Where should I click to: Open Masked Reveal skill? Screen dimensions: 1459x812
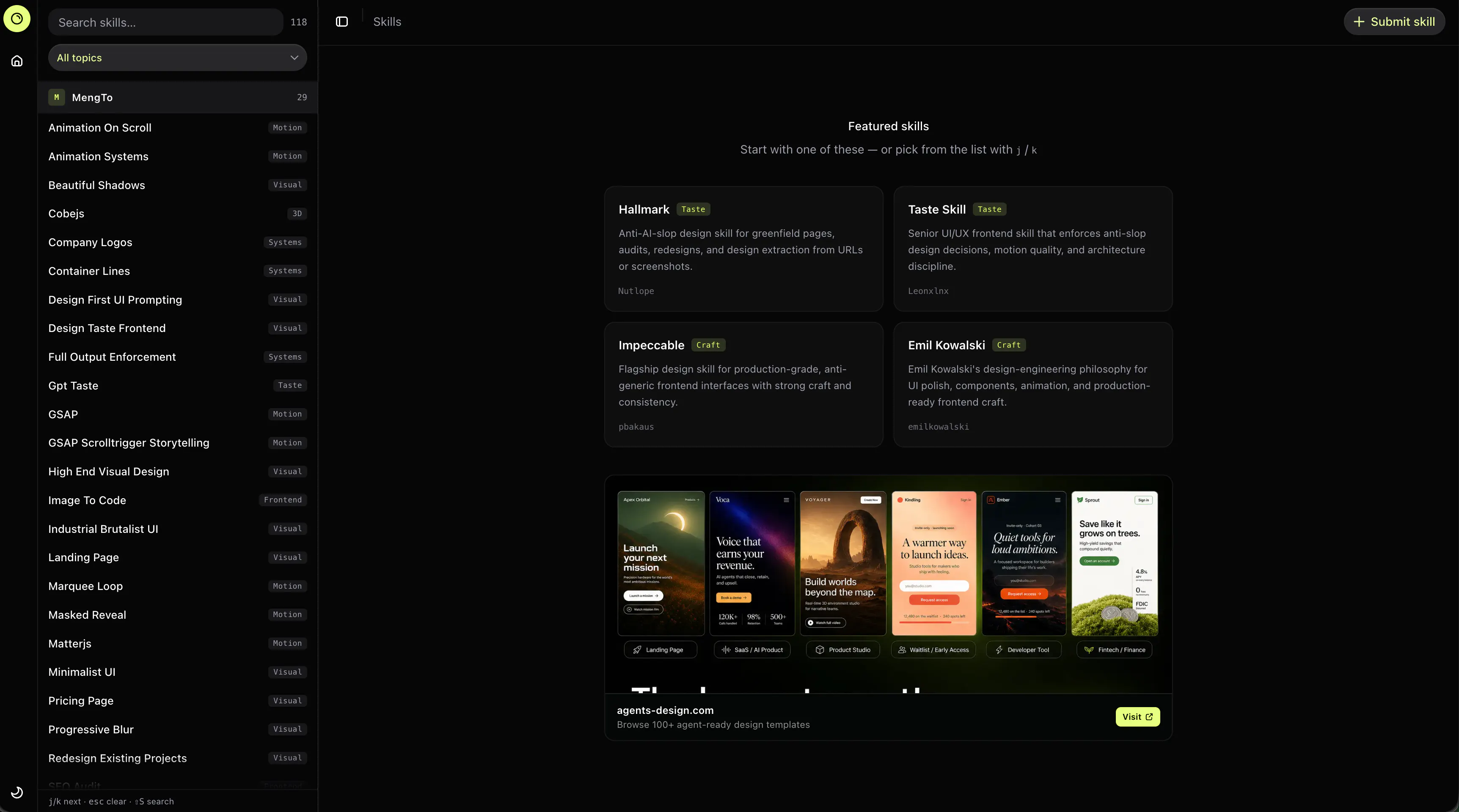[x=177, y=615]
